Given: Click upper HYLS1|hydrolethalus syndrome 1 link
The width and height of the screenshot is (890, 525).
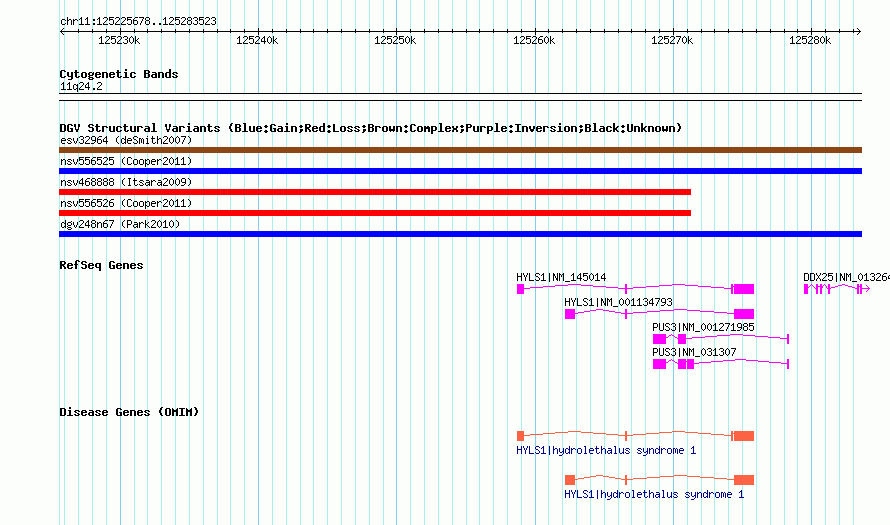Looking at the screenshot, I should click(x=606, y=450).
